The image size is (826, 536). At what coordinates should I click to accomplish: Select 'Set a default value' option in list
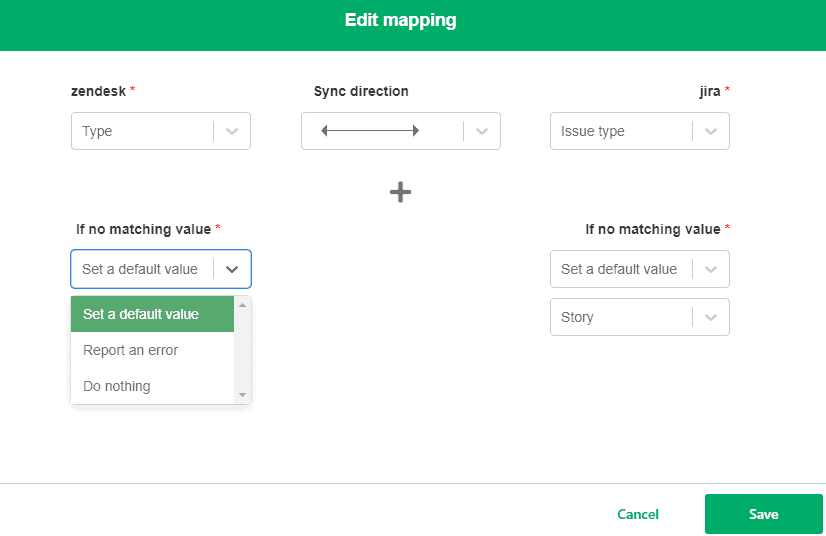[x=152, y=314]
